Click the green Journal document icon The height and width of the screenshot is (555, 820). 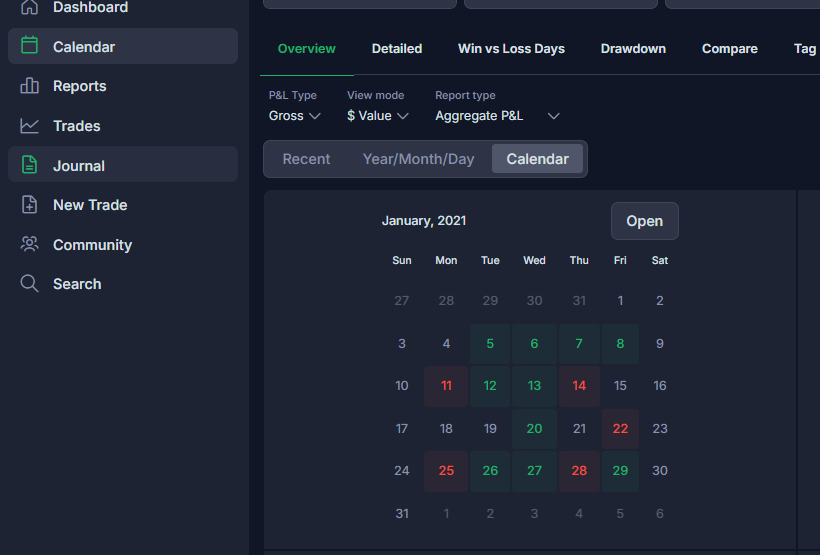(x=29, y=164)
